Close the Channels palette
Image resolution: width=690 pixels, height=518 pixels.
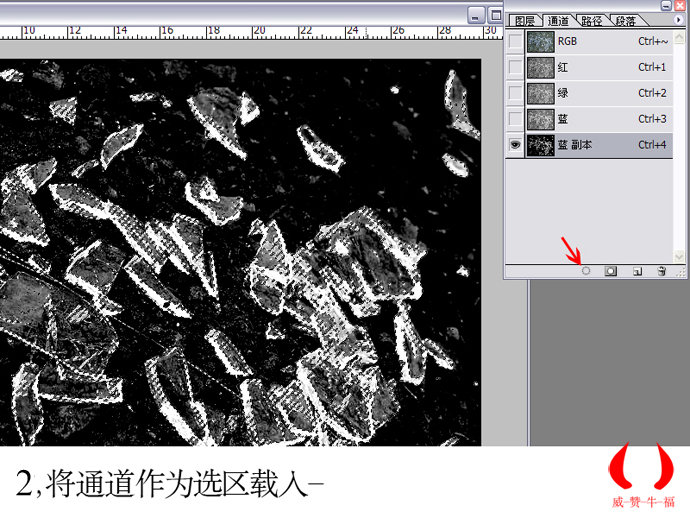680,5
